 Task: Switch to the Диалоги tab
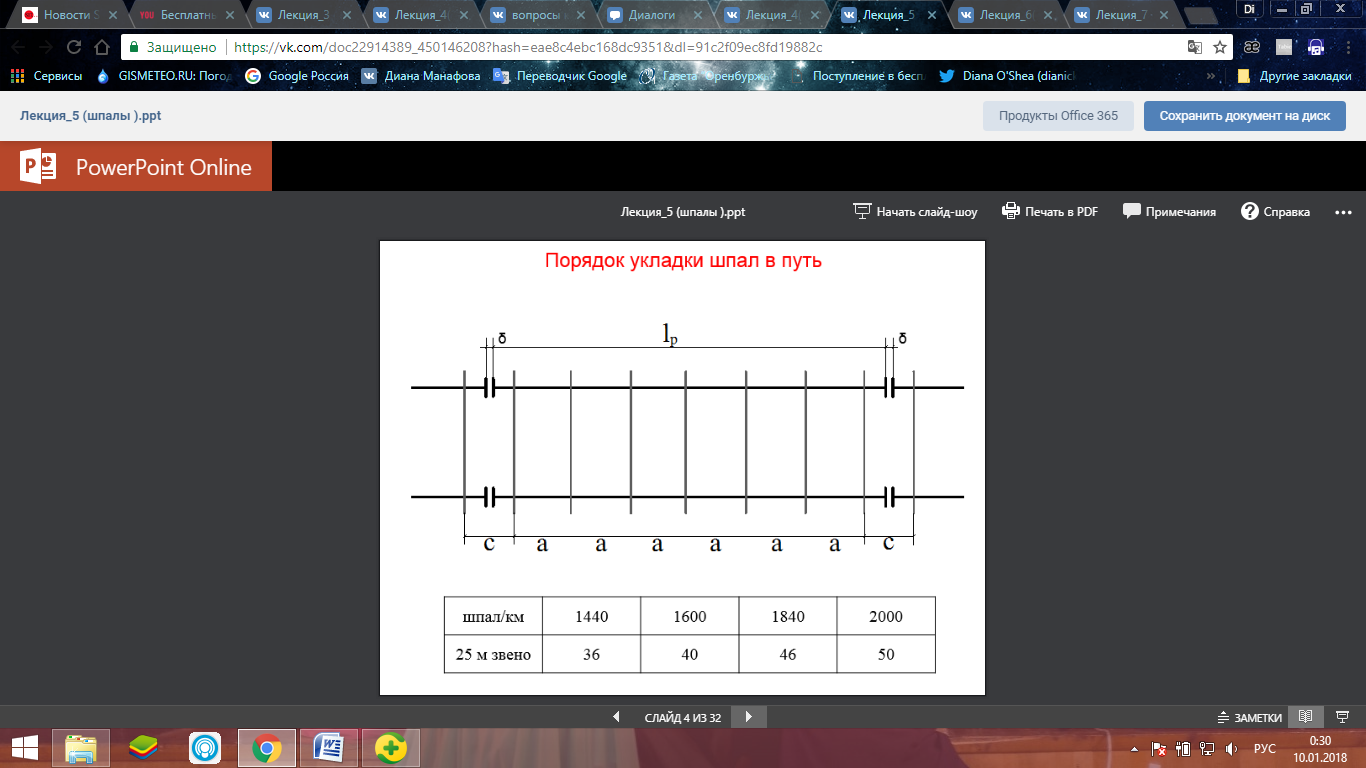[656, 14]
